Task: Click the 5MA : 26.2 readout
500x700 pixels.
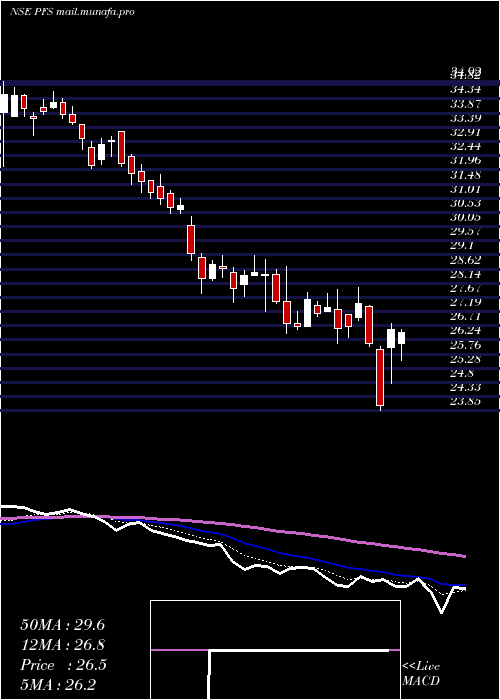Action: (59, 685)
